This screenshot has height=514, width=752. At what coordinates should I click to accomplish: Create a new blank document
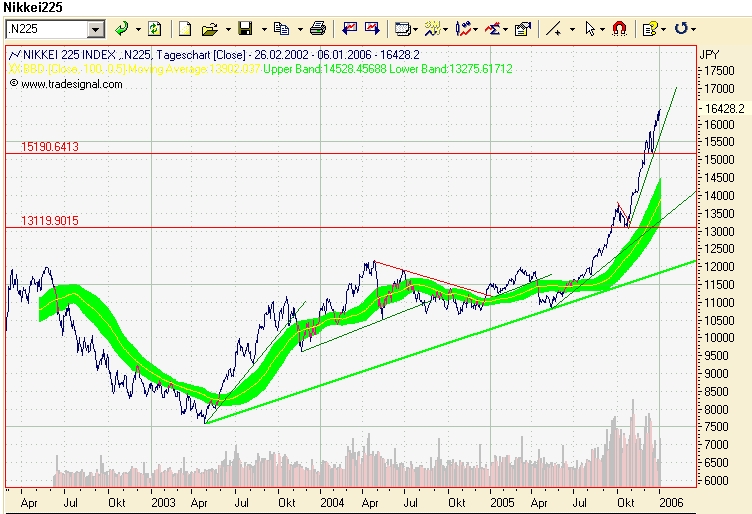(x=185, y=29)
